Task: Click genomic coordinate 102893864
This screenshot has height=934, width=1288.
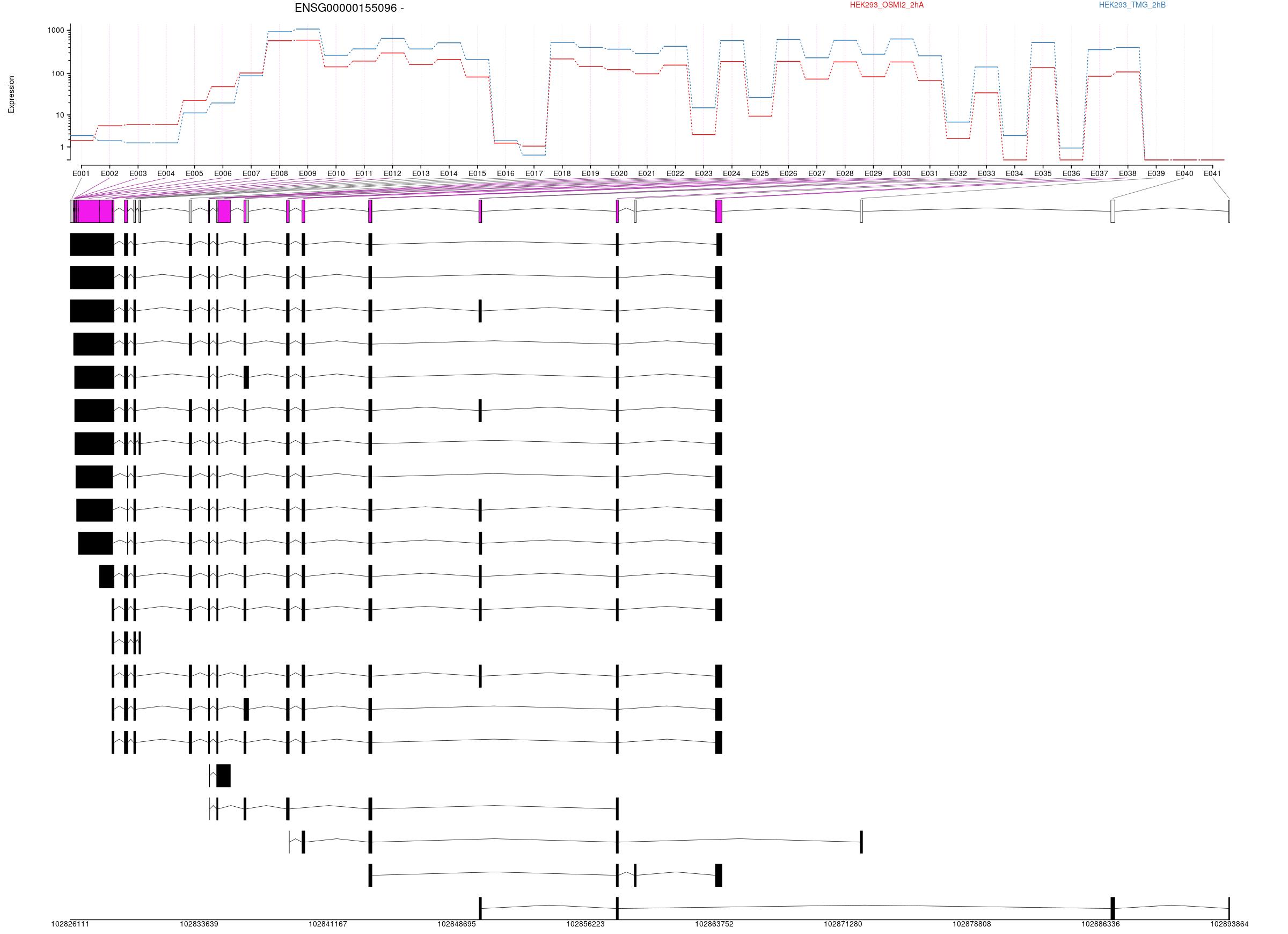Action: point(1229,924)
